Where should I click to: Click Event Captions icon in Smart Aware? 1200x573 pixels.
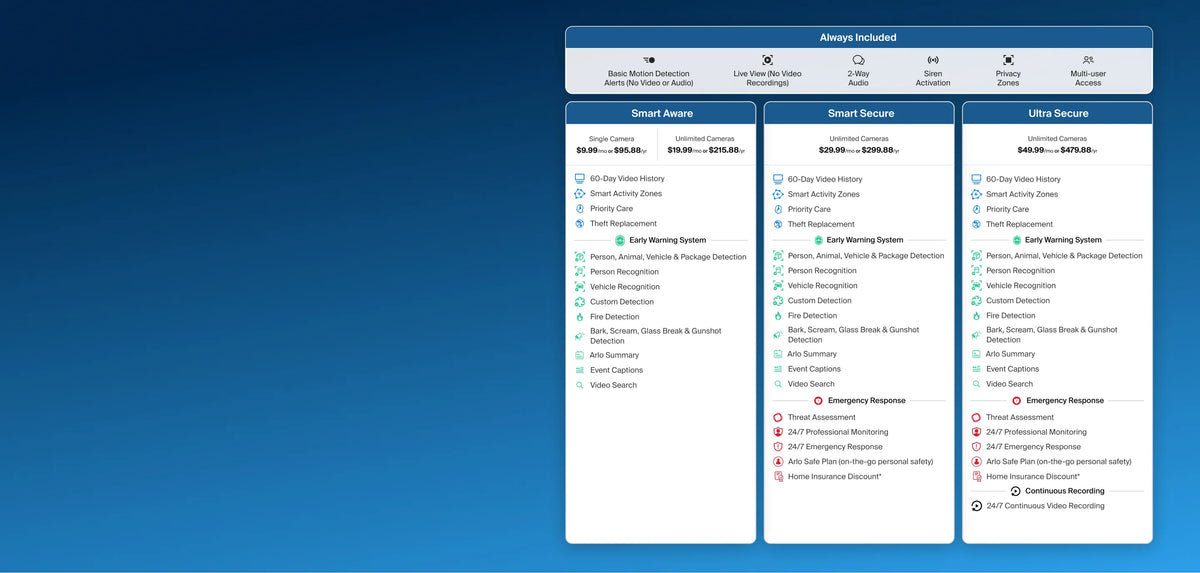coord(580,370)
